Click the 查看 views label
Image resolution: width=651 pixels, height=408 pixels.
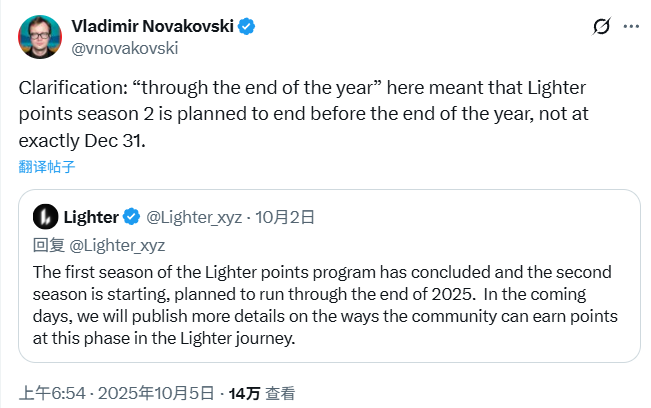[280, 394]
